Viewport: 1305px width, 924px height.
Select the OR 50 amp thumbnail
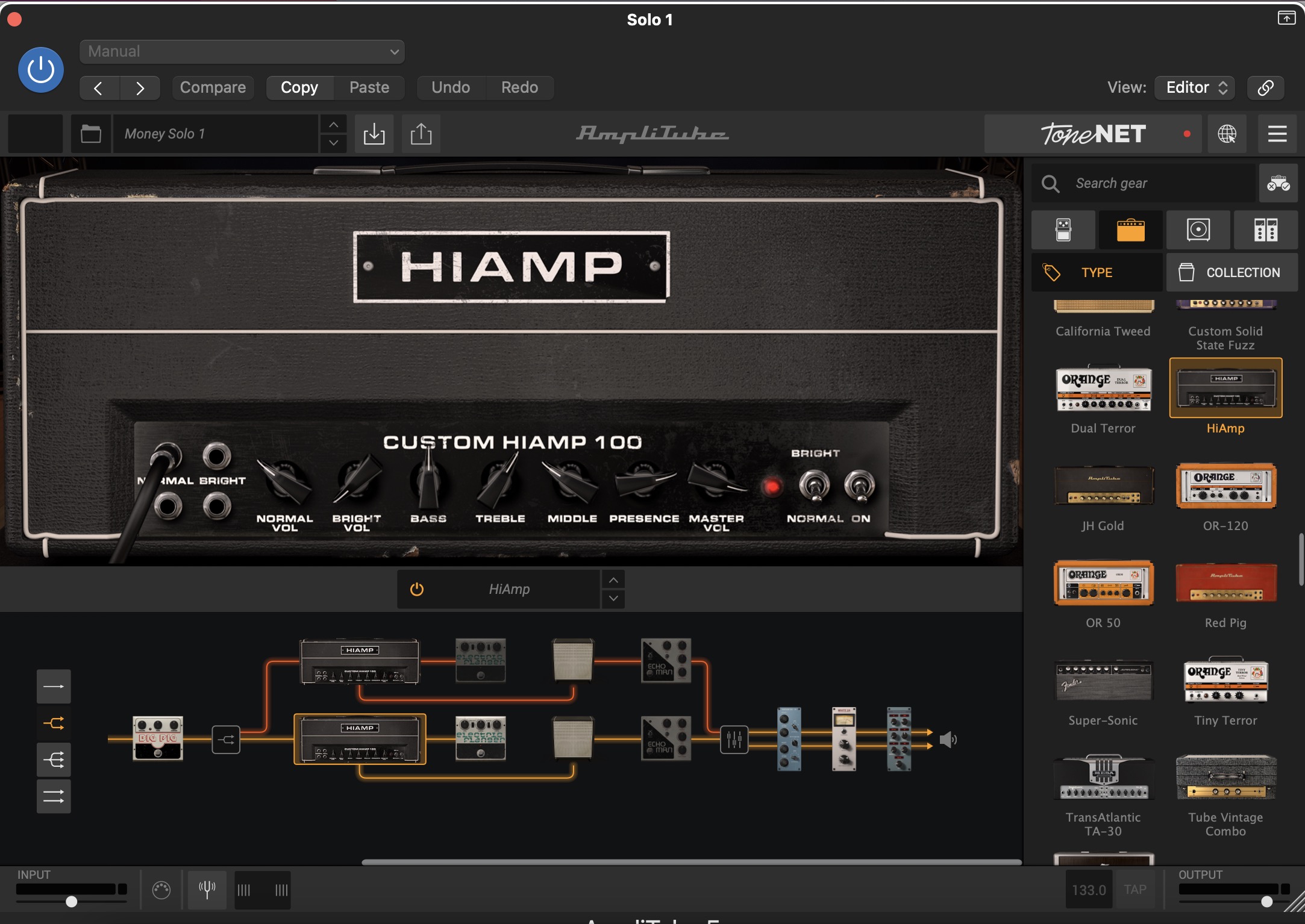click(x=1104, y=582)
